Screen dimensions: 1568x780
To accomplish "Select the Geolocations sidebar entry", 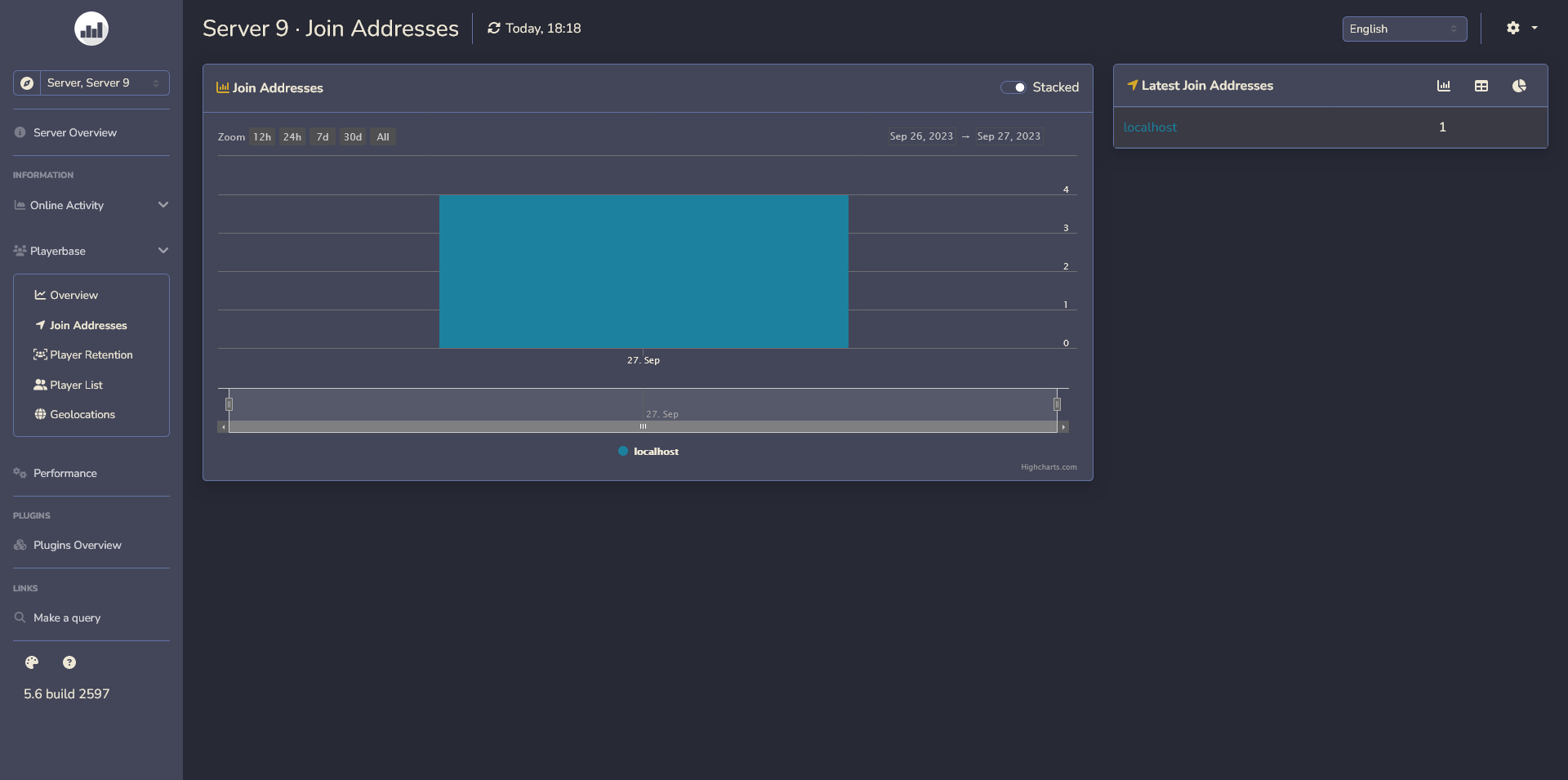I will (82, 414).
